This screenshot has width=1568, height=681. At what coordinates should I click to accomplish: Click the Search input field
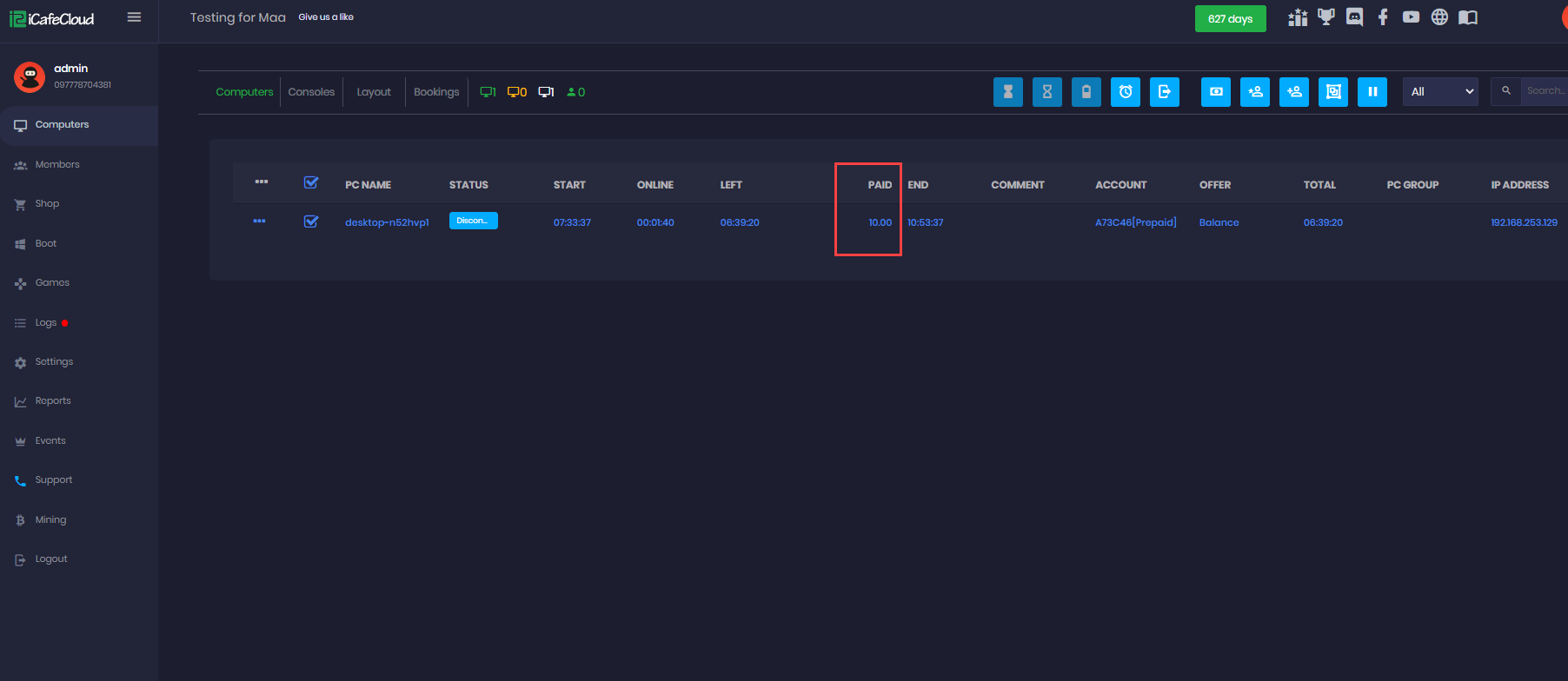[x=1545, y=91]
